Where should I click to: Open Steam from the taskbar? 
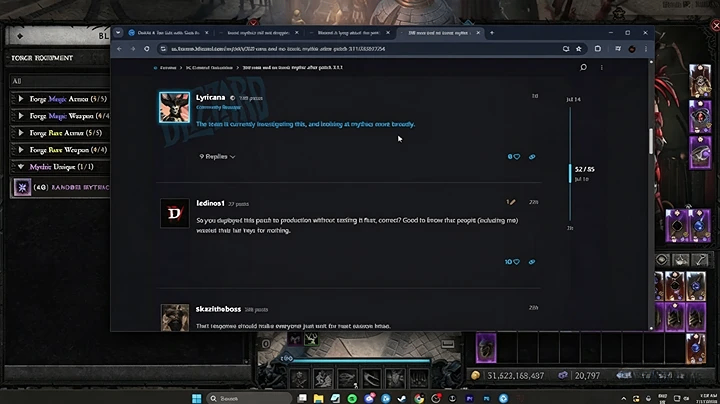(x=402, y=398)
